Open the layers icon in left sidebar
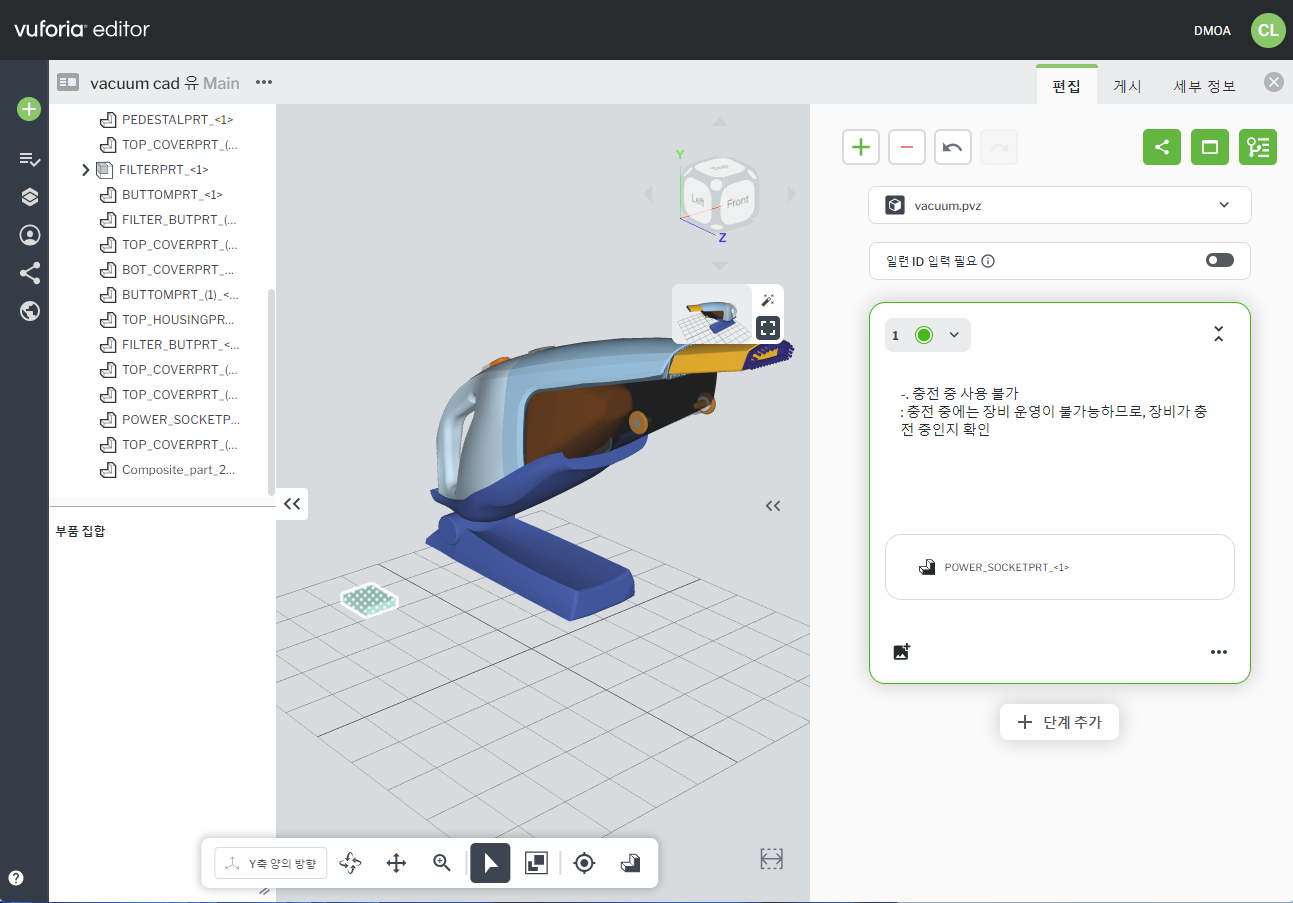This screenshot has height=903, width=1293. 30,197
